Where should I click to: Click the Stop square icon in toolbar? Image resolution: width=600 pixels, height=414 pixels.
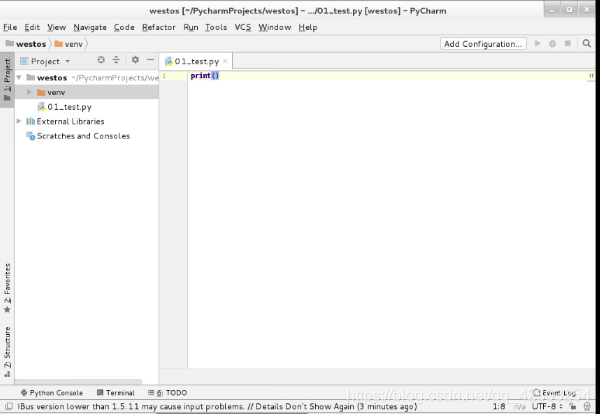tap(568, 44)
